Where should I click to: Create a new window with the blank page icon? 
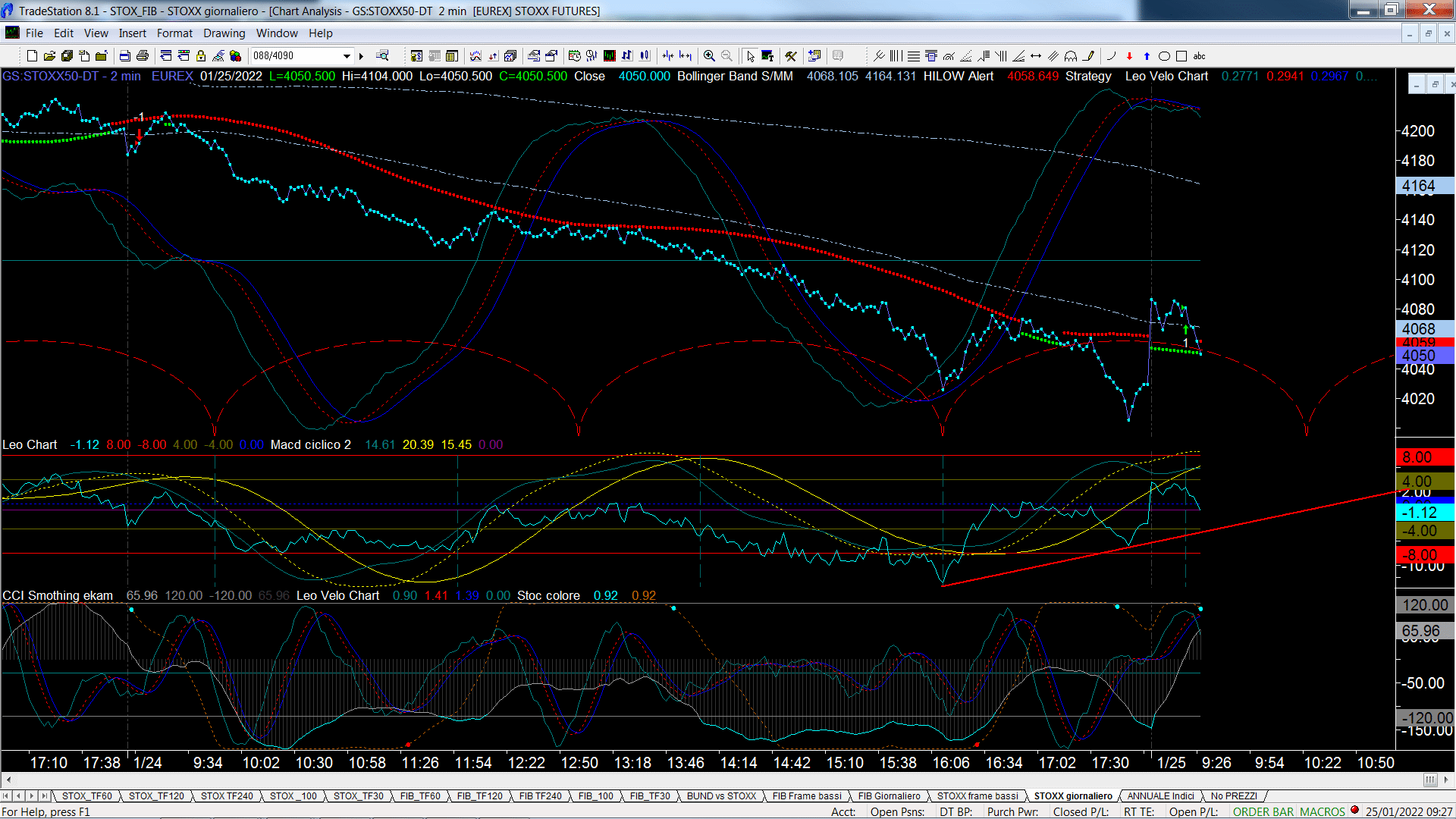(32, 56)
